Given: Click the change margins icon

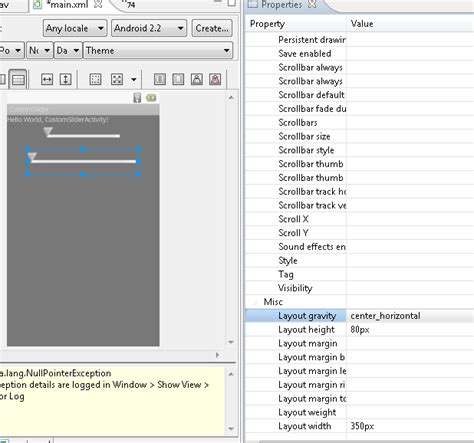Looking at the screenshot, I should [95, 79].
